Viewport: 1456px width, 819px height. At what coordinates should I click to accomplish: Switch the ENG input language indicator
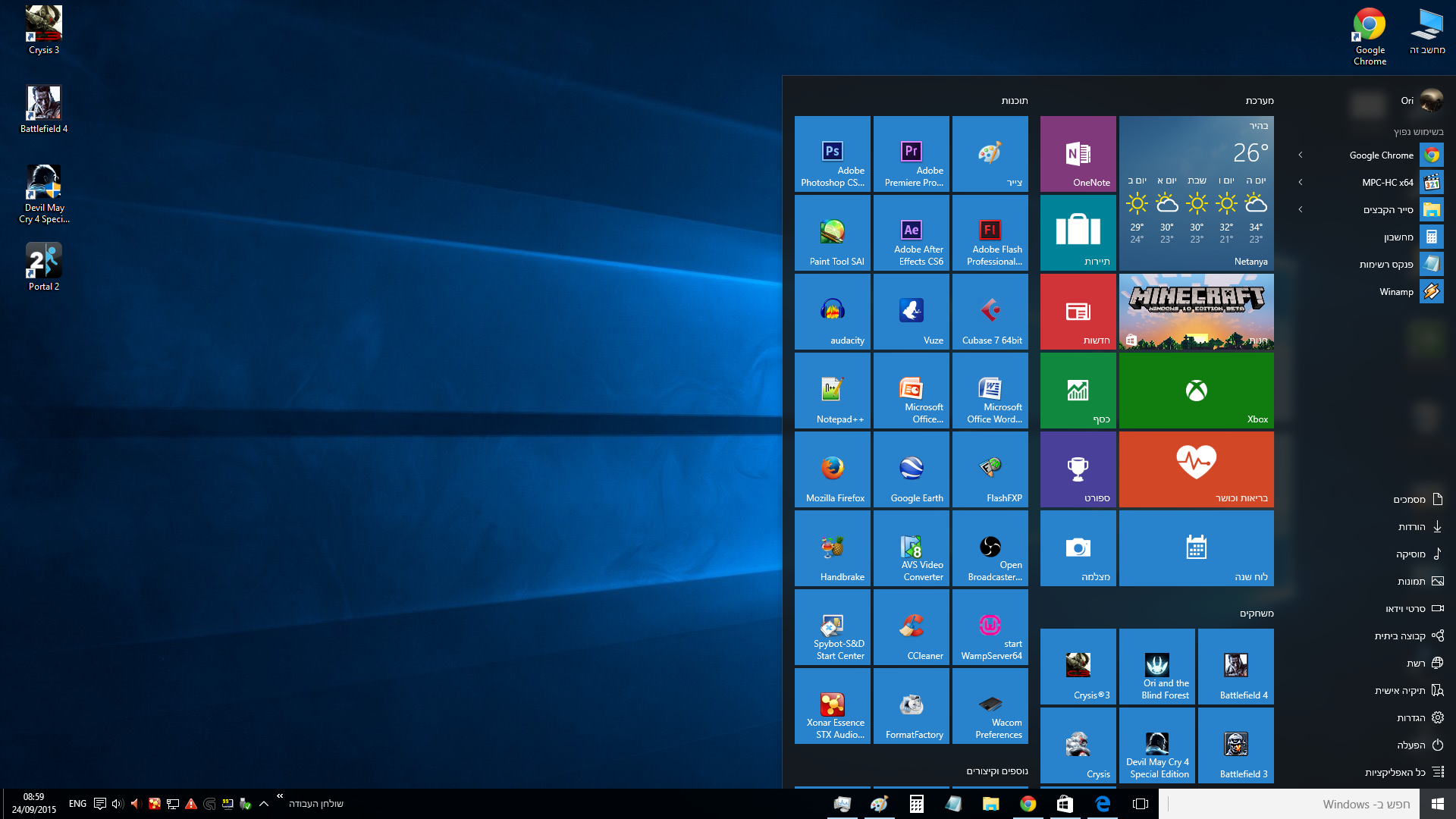(77, 804)
